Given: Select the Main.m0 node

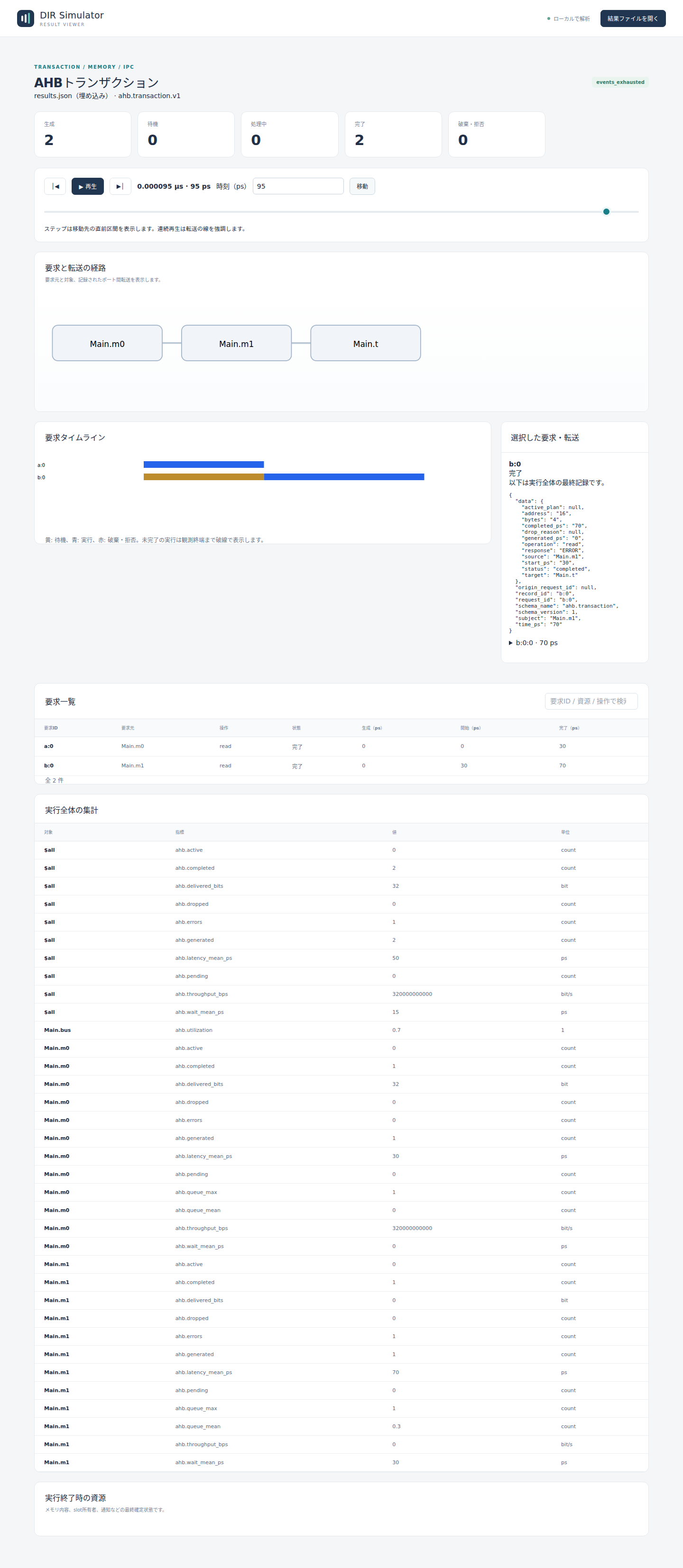Looking at the screenshot, I should click(107, 343).
